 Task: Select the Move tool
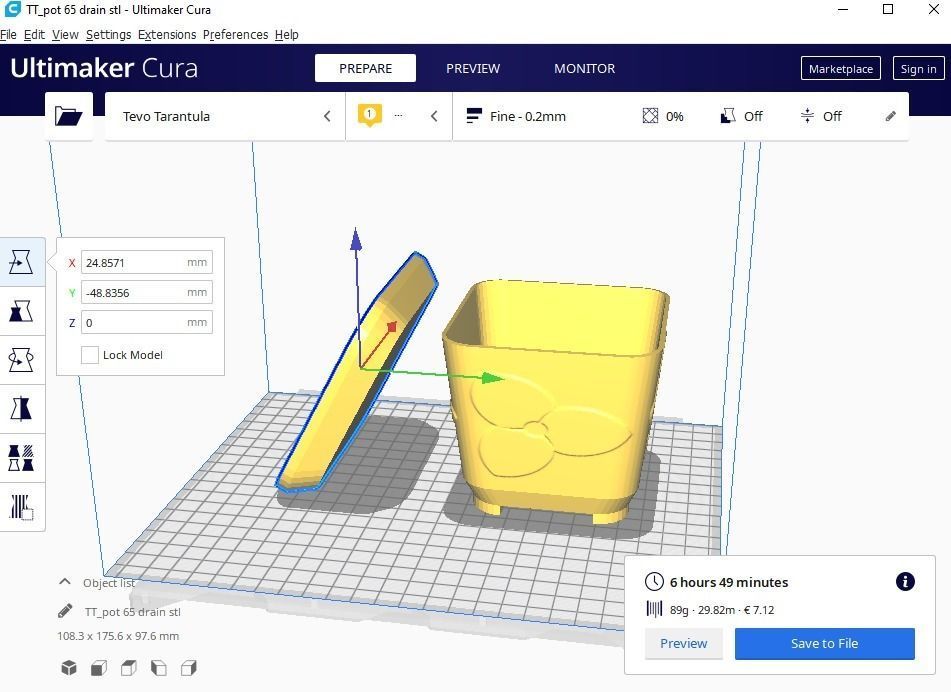coord(21,262)
